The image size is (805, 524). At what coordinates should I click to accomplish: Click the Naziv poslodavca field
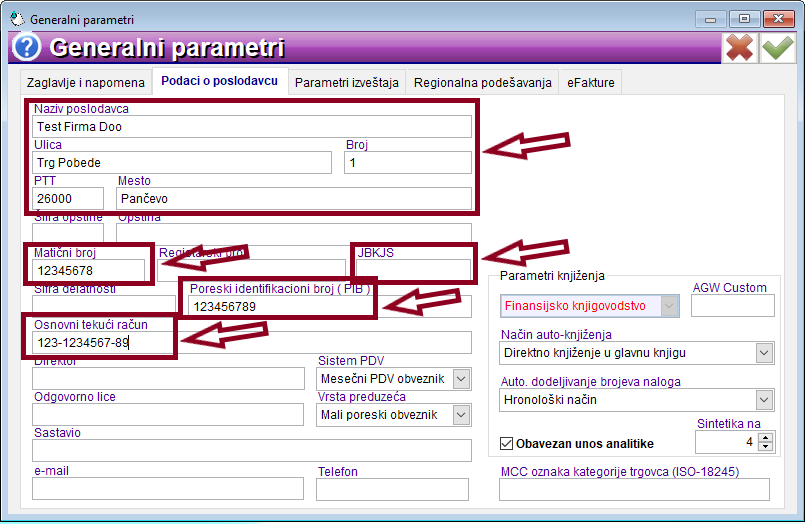(x=252, y=127)
